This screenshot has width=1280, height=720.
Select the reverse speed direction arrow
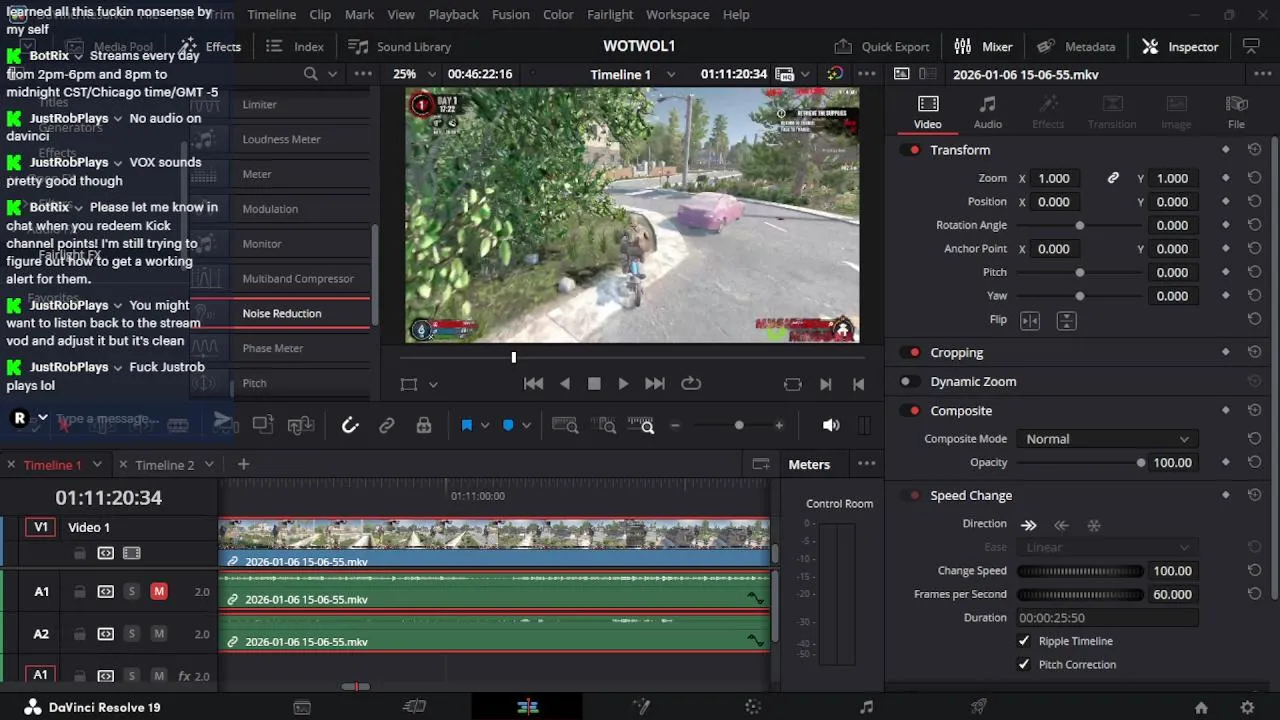[1062, 525]
